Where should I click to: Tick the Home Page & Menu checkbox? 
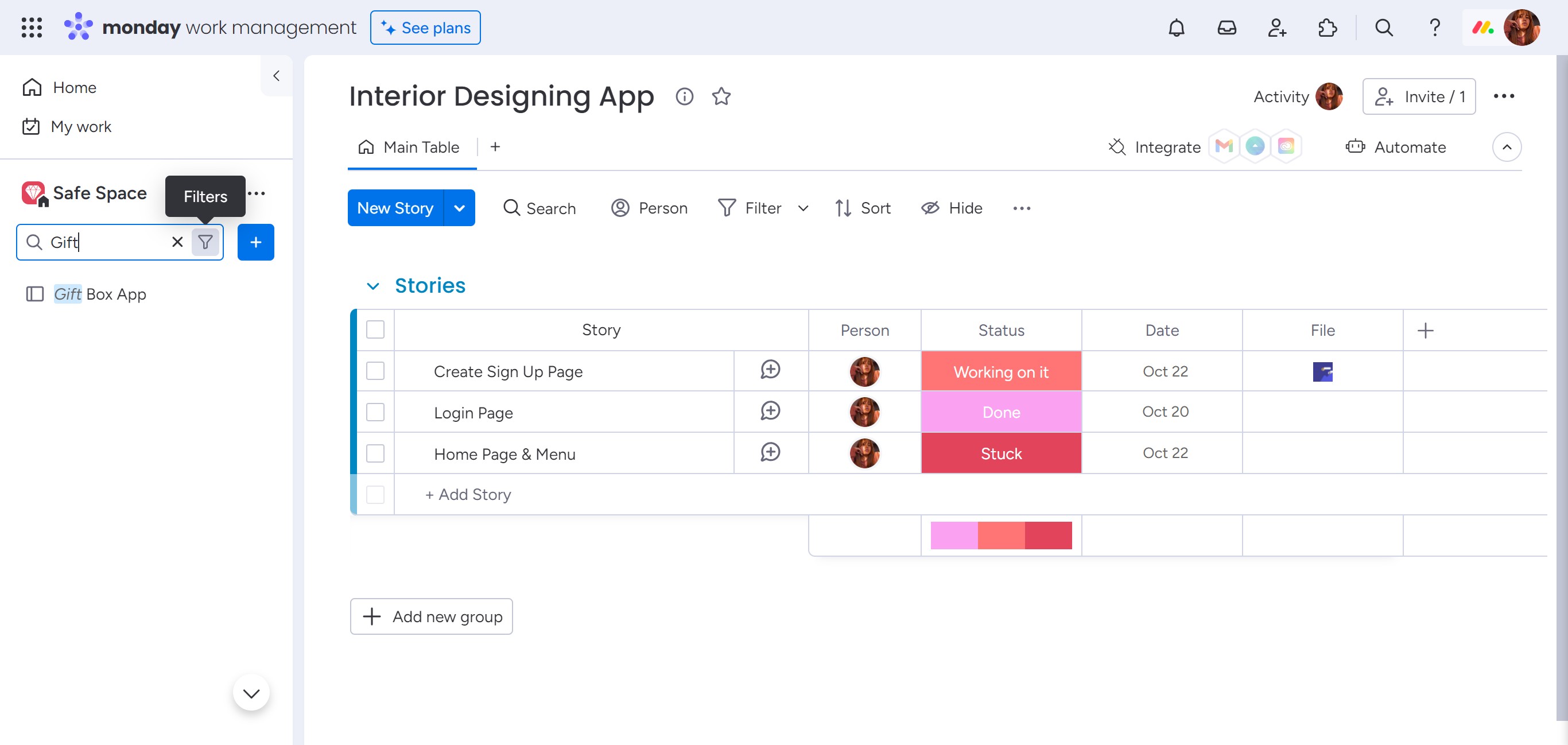click(375, 453)
